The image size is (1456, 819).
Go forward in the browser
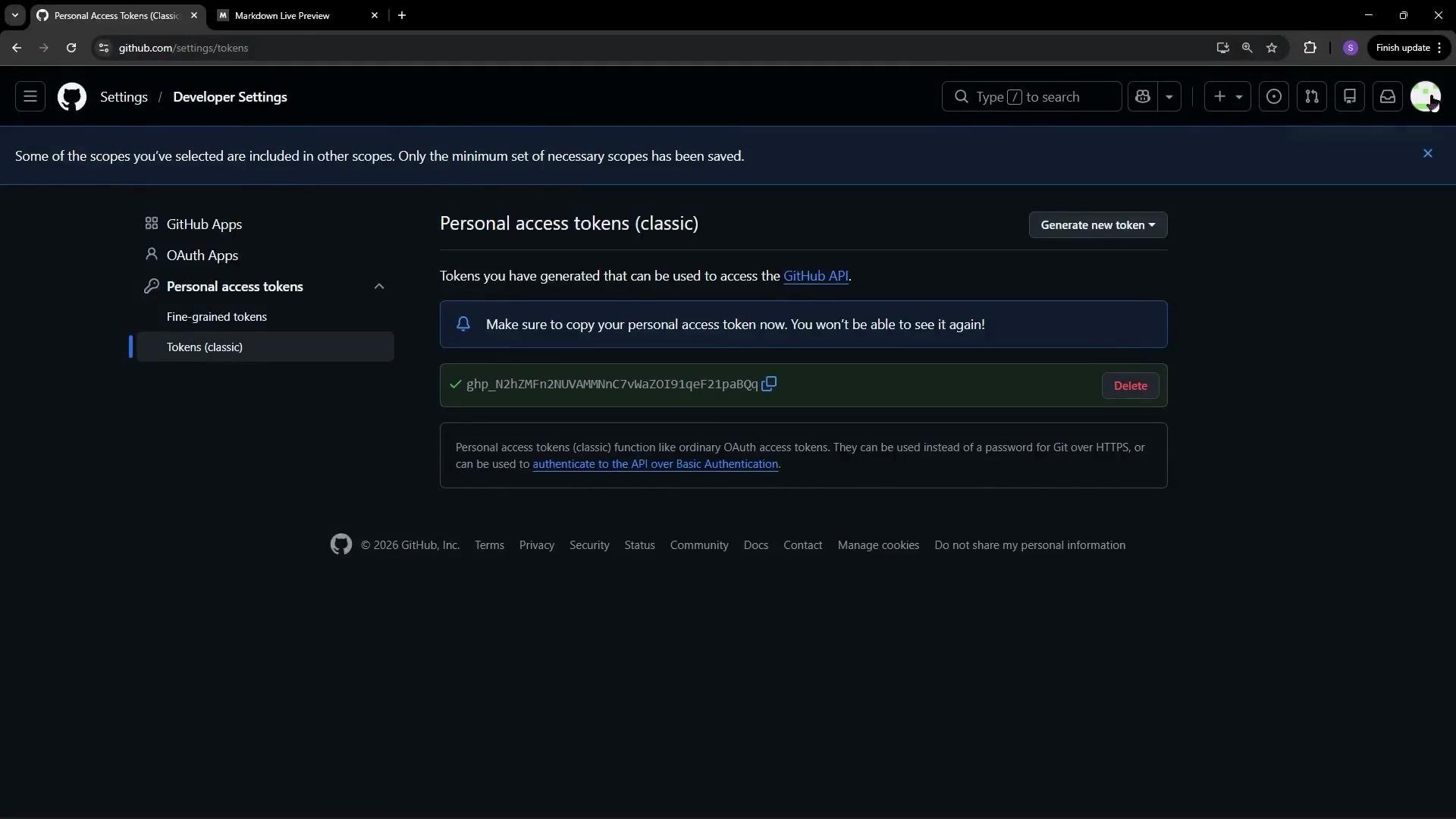[44, 48]
